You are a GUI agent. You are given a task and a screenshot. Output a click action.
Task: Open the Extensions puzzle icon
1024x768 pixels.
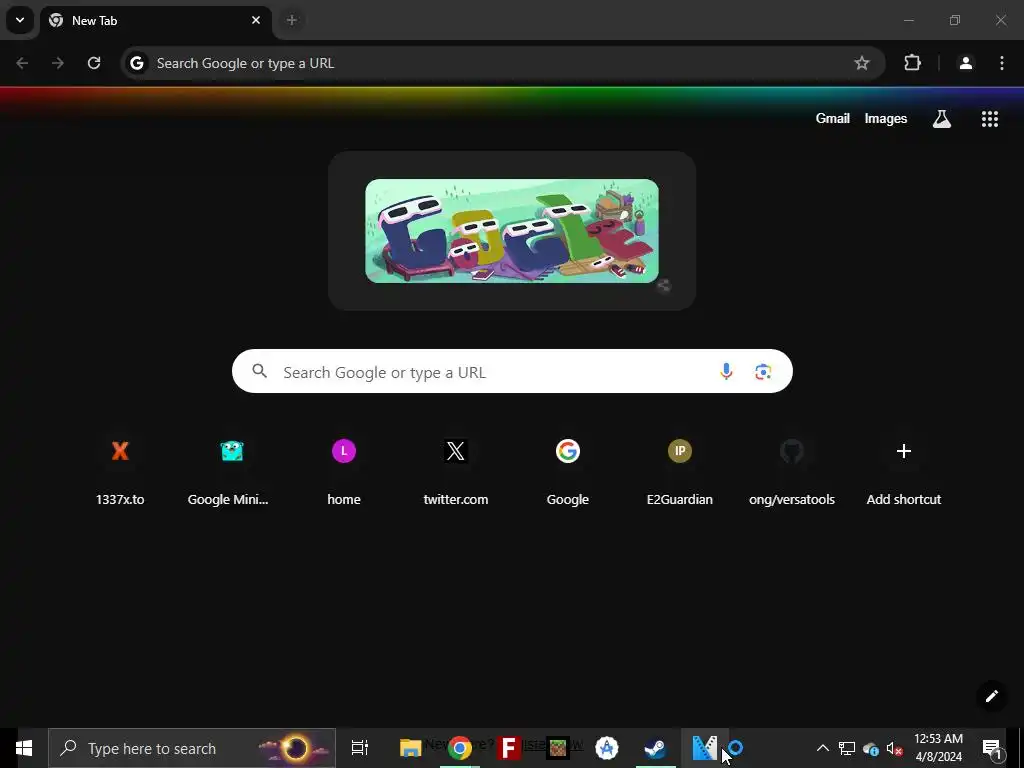pyautogui.click(x=912, y=63)
